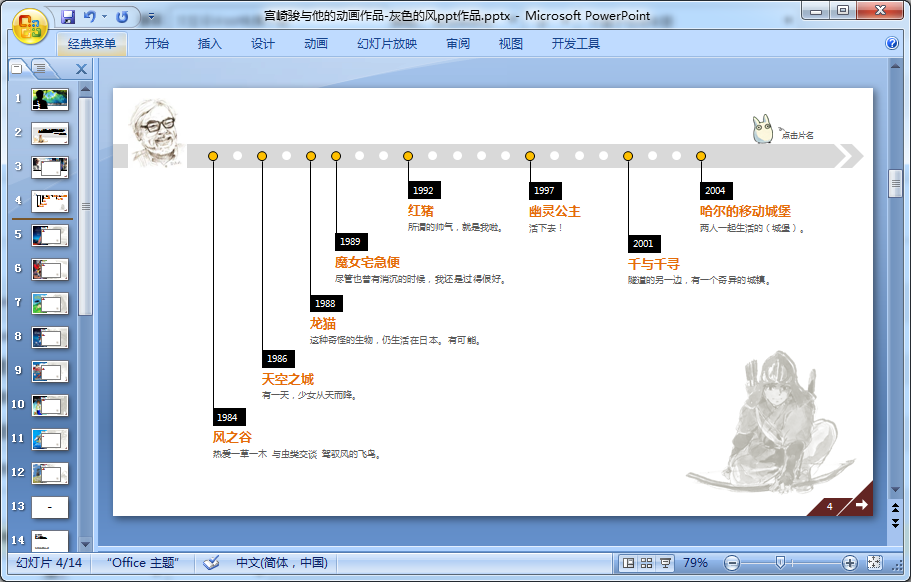Viewport: 911px width, 582px height.
Task: Click the 风之谷 title text
Action: (x=232, y=437)
